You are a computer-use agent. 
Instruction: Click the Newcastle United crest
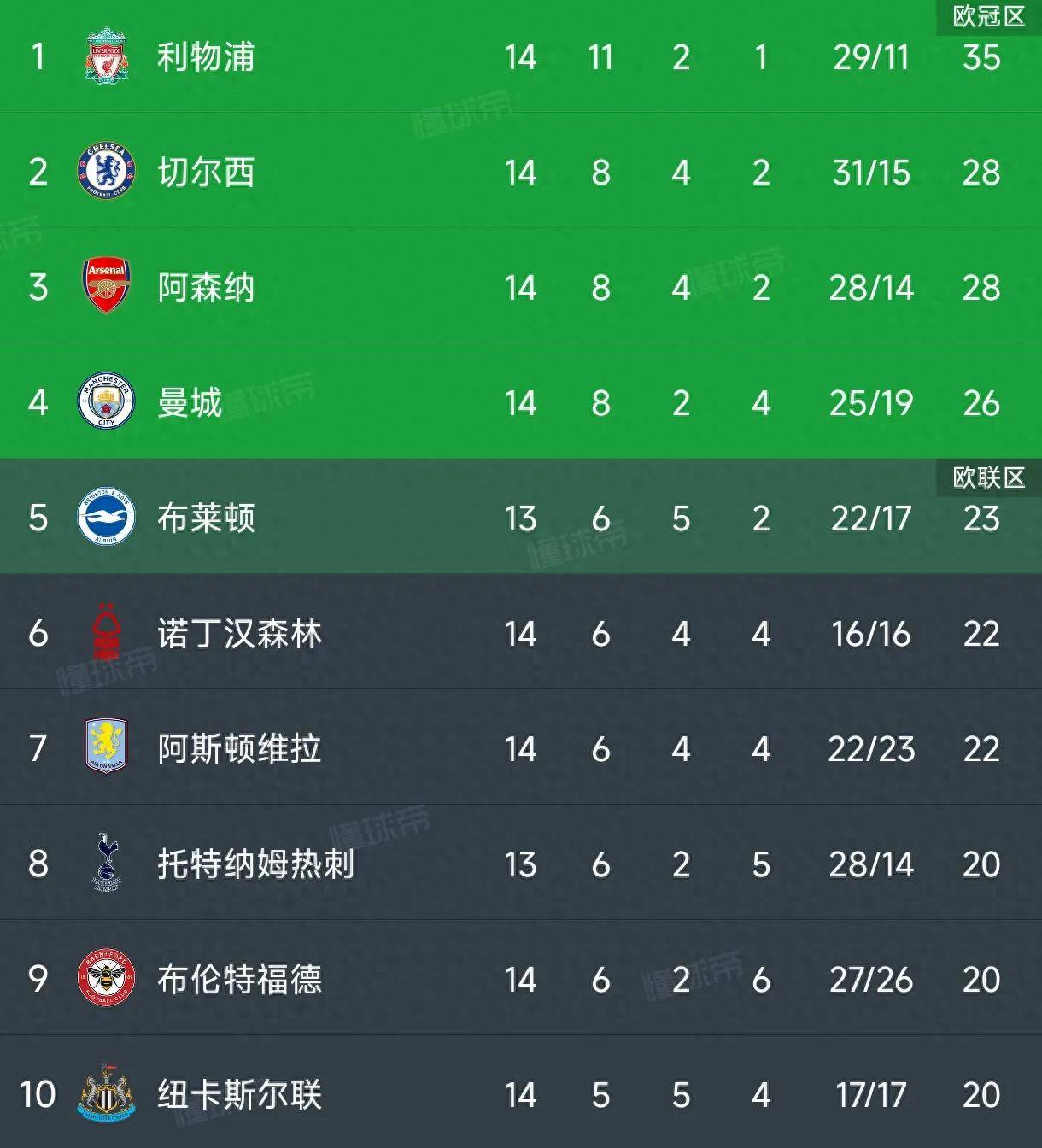(x=106, y=1094)
